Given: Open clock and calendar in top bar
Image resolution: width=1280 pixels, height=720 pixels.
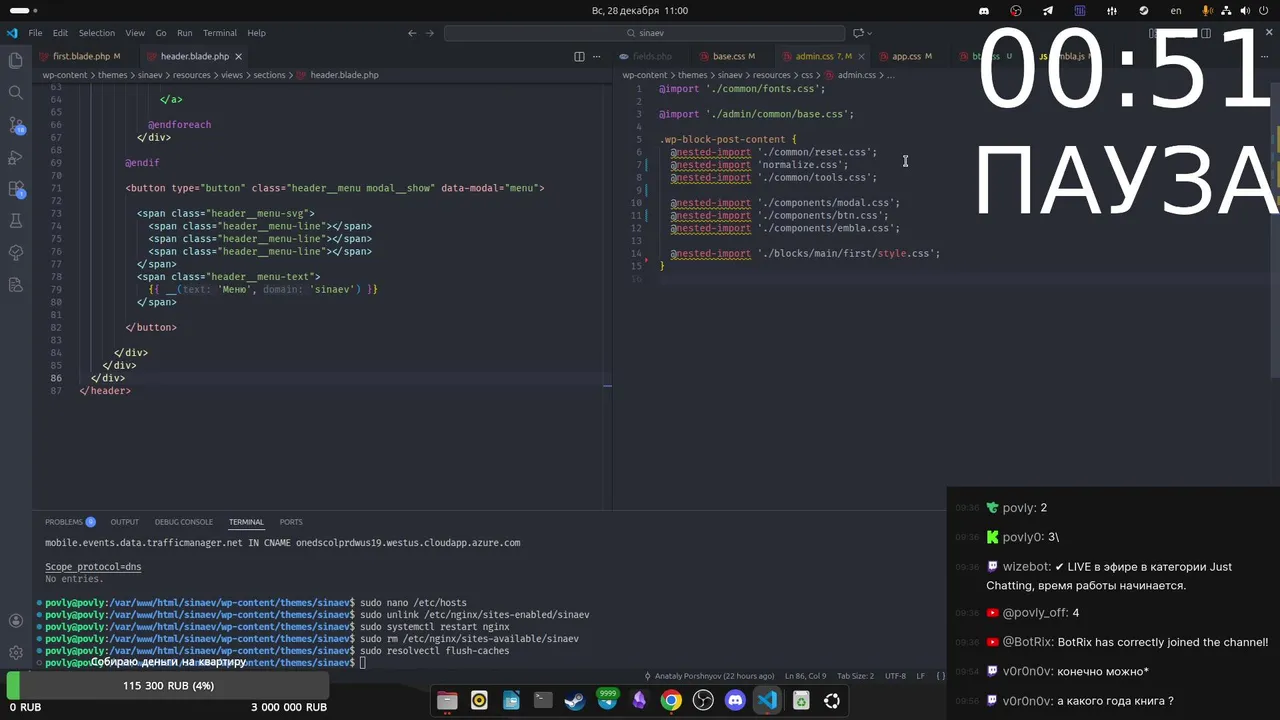Looking at the screenshot, I should [x=640, y=10].
